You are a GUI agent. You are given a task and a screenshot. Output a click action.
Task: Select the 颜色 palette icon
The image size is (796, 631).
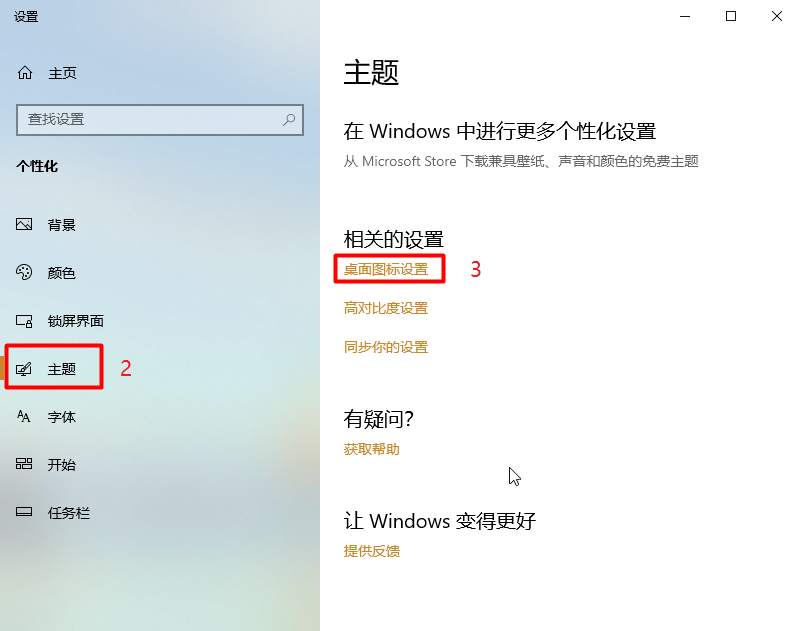tap(24, 273)
